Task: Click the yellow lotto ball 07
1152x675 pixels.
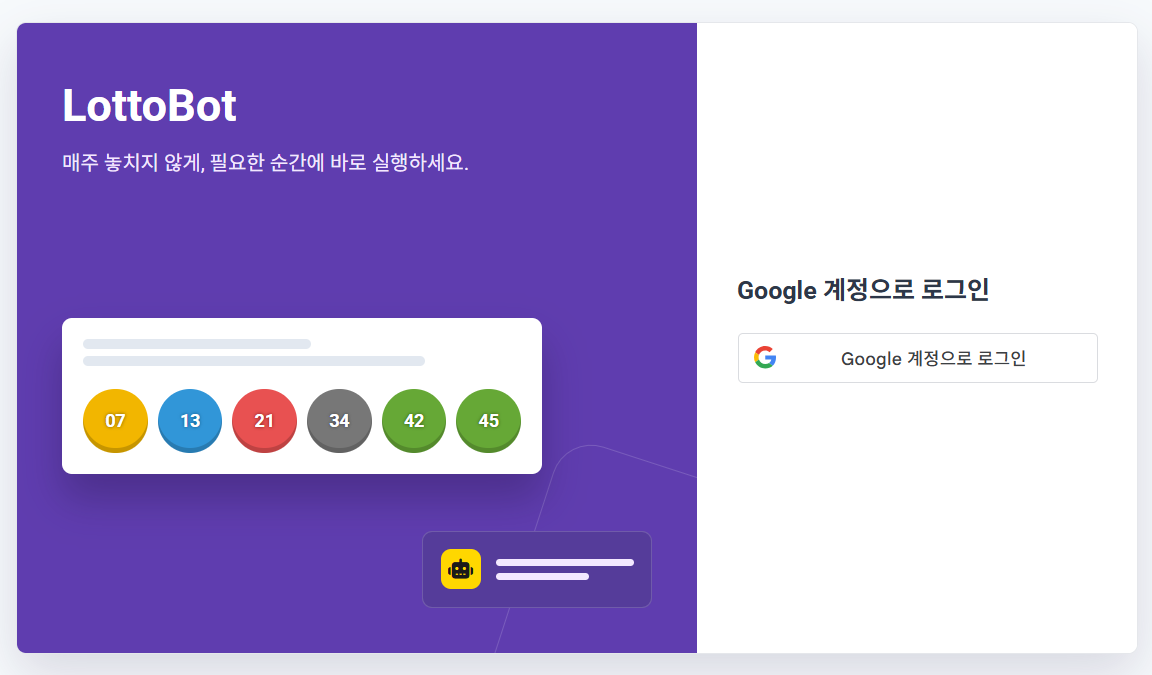Action: [x=115, y=421]
